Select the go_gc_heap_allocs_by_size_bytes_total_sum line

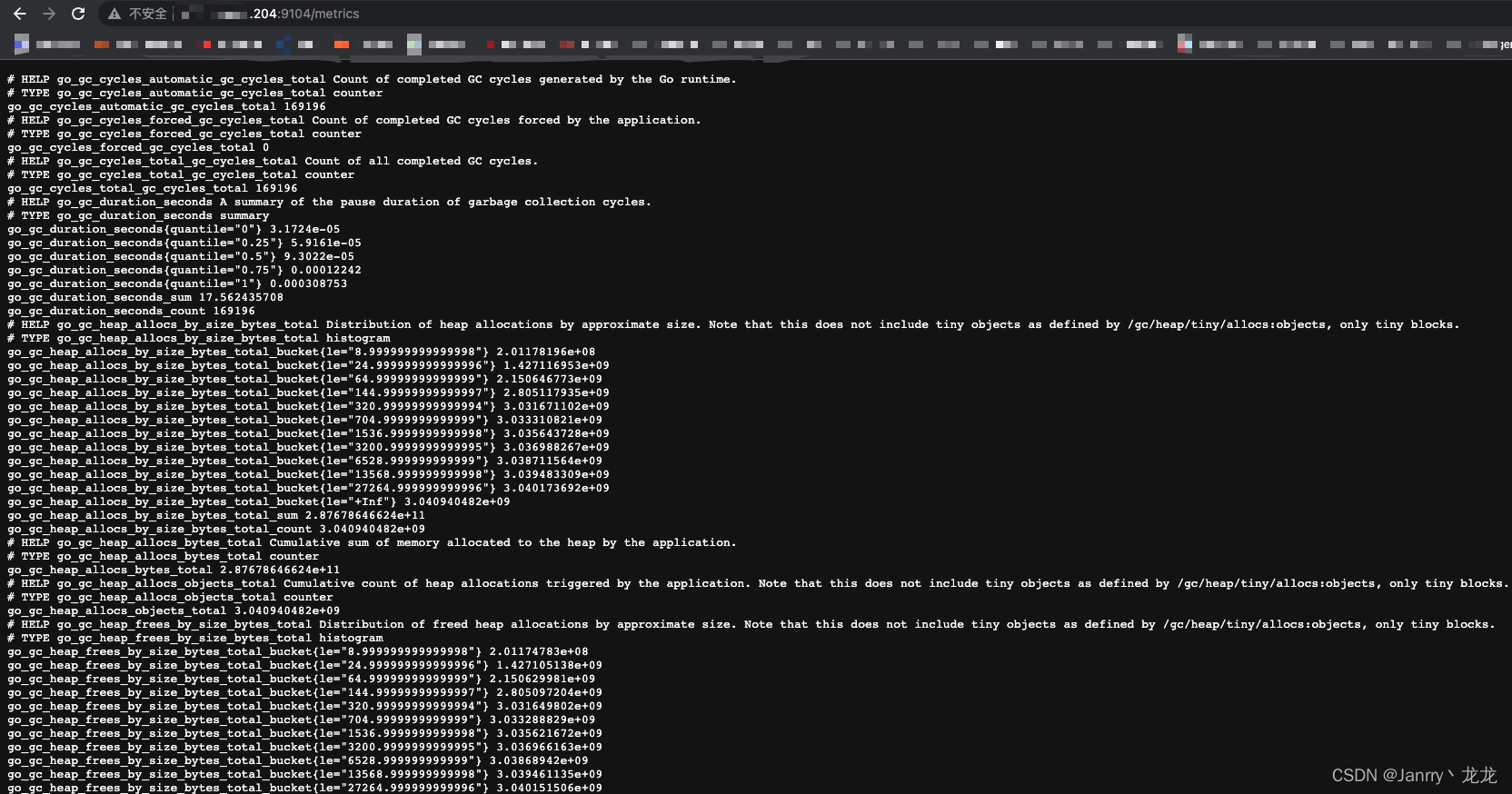click(216, 516)
